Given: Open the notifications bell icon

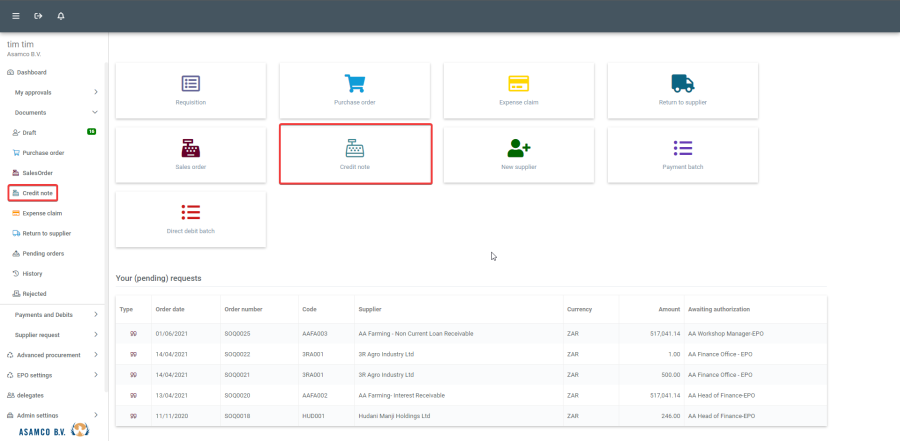Looking at the screenshot, I should pos(61,16).
